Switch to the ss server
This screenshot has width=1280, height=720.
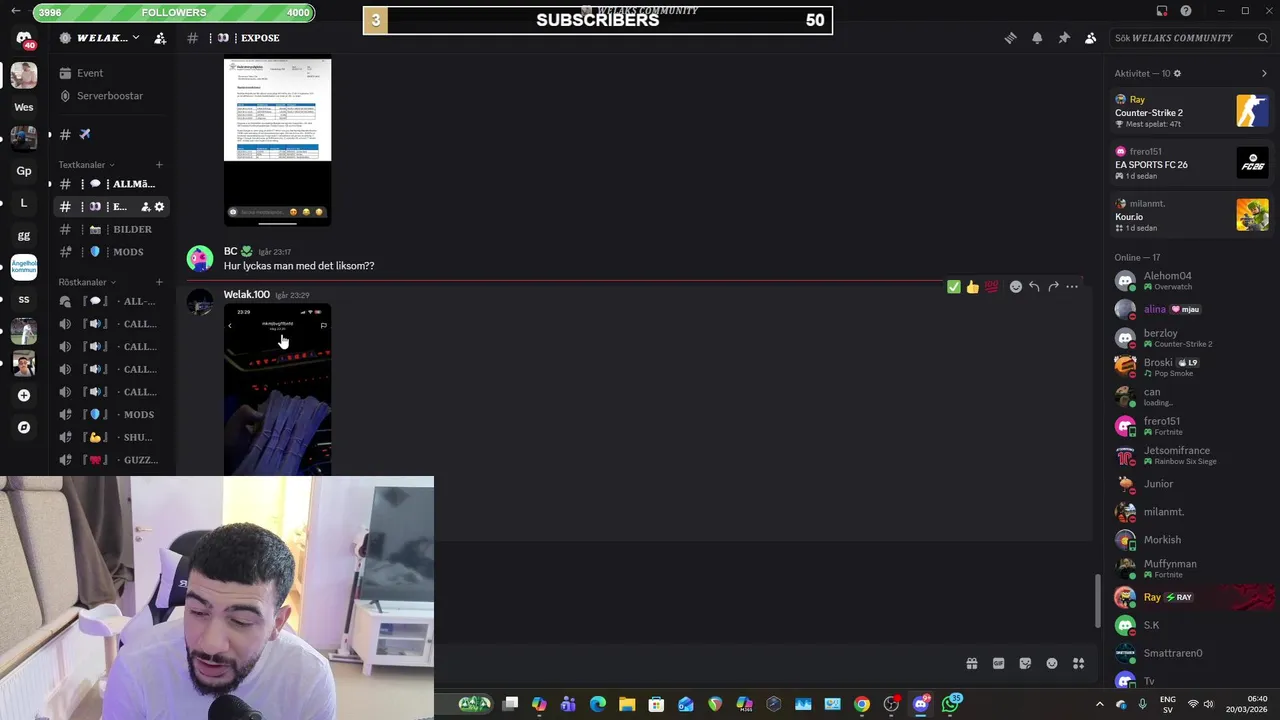pos(24,299)
